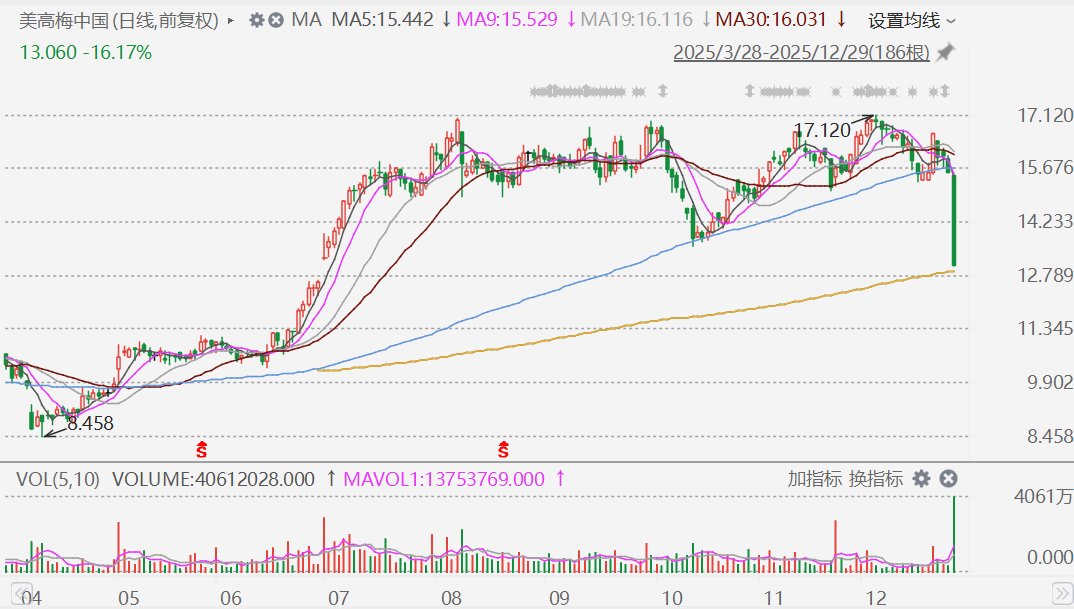Click the red S marker near May
Screen dimensions: 1074x609
click(201, 447)
